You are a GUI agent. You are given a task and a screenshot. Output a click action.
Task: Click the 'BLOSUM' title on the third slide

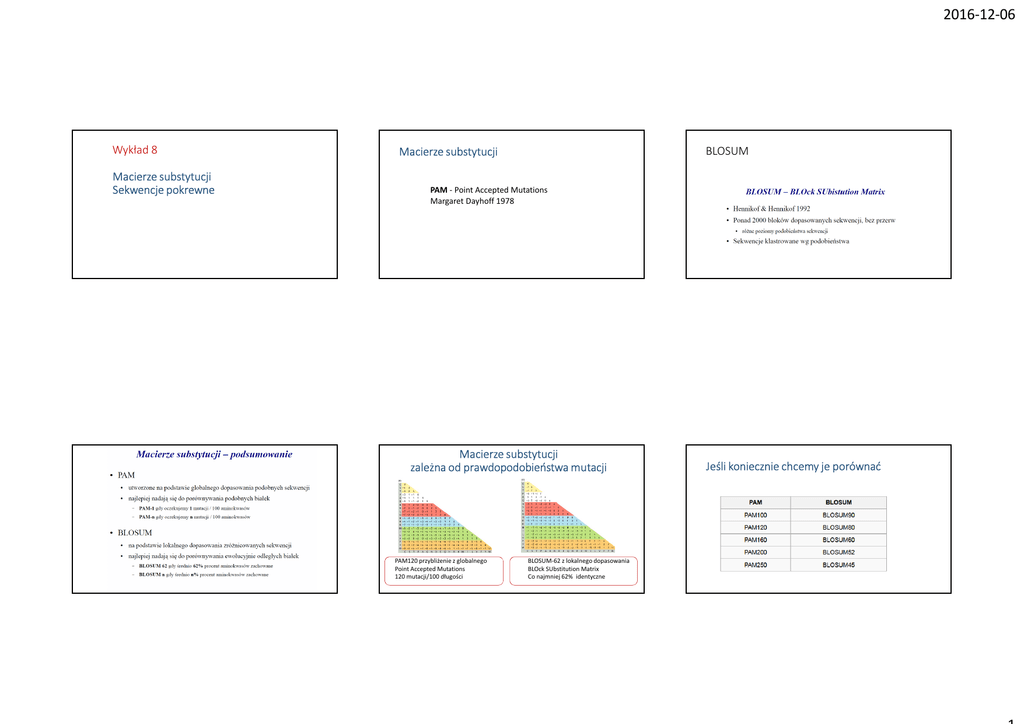tap(727, 151)
